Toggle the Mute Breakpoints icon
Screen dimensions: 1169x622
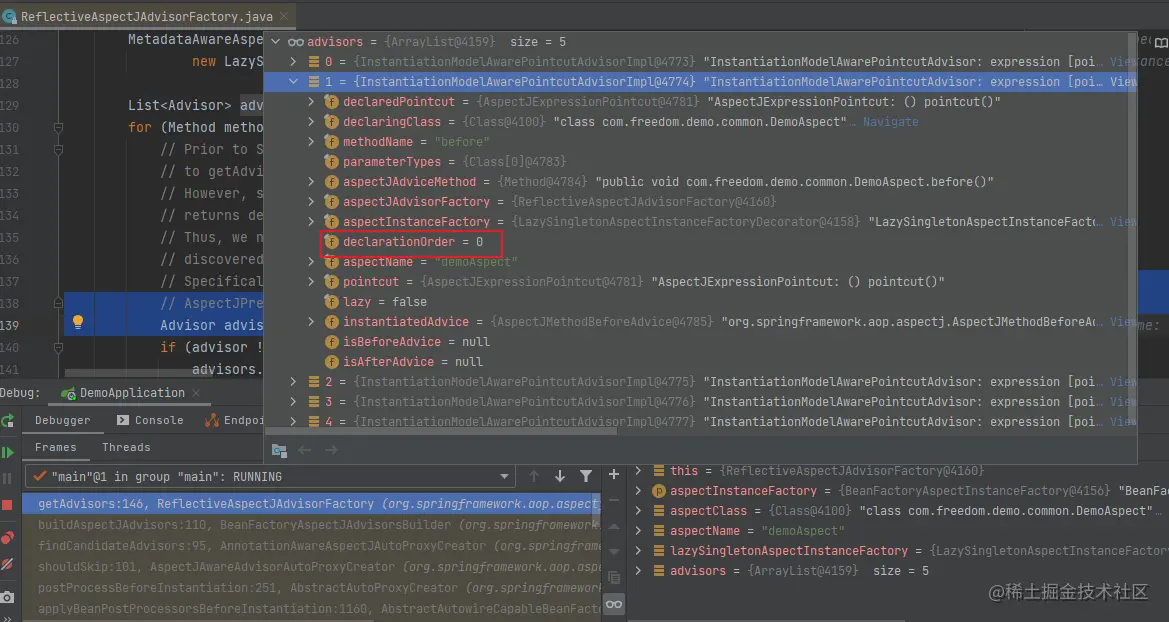click(x=7, y=565)
